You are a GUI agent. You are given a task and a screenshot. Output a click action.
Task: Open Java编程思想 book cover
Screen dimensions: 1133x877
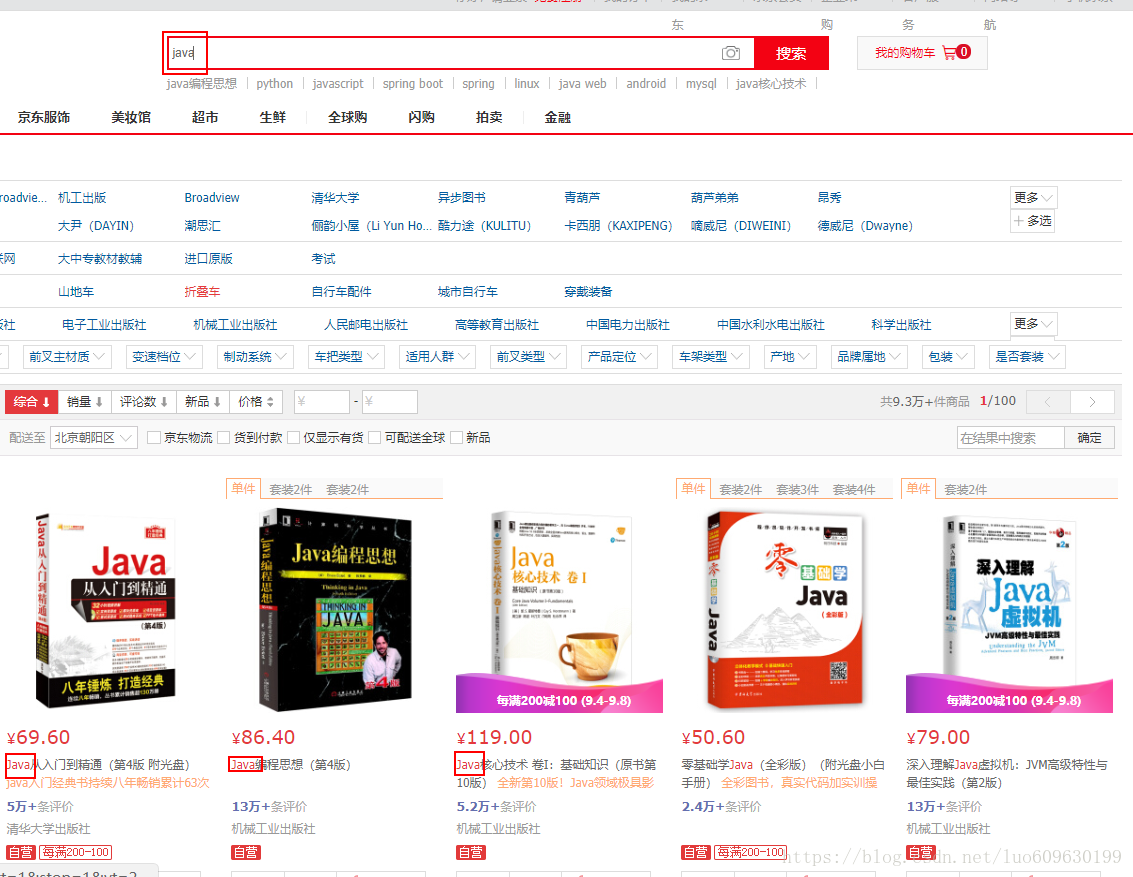(x=335, y=610)
